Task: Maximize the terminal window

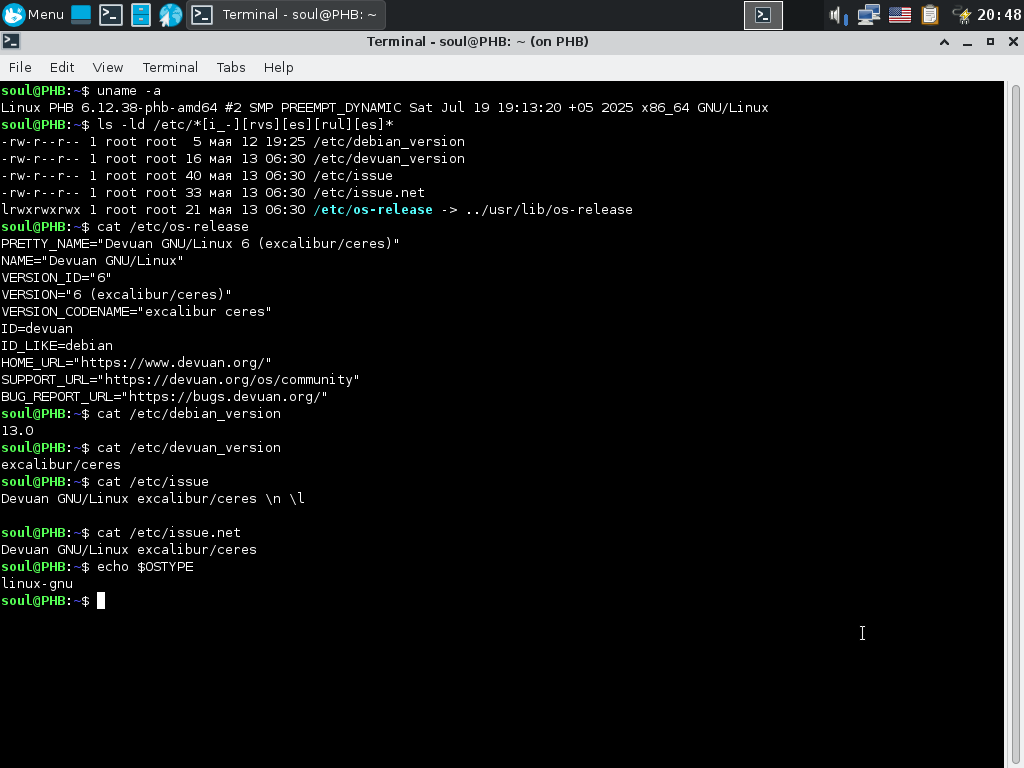Action: tap(990, 42)
